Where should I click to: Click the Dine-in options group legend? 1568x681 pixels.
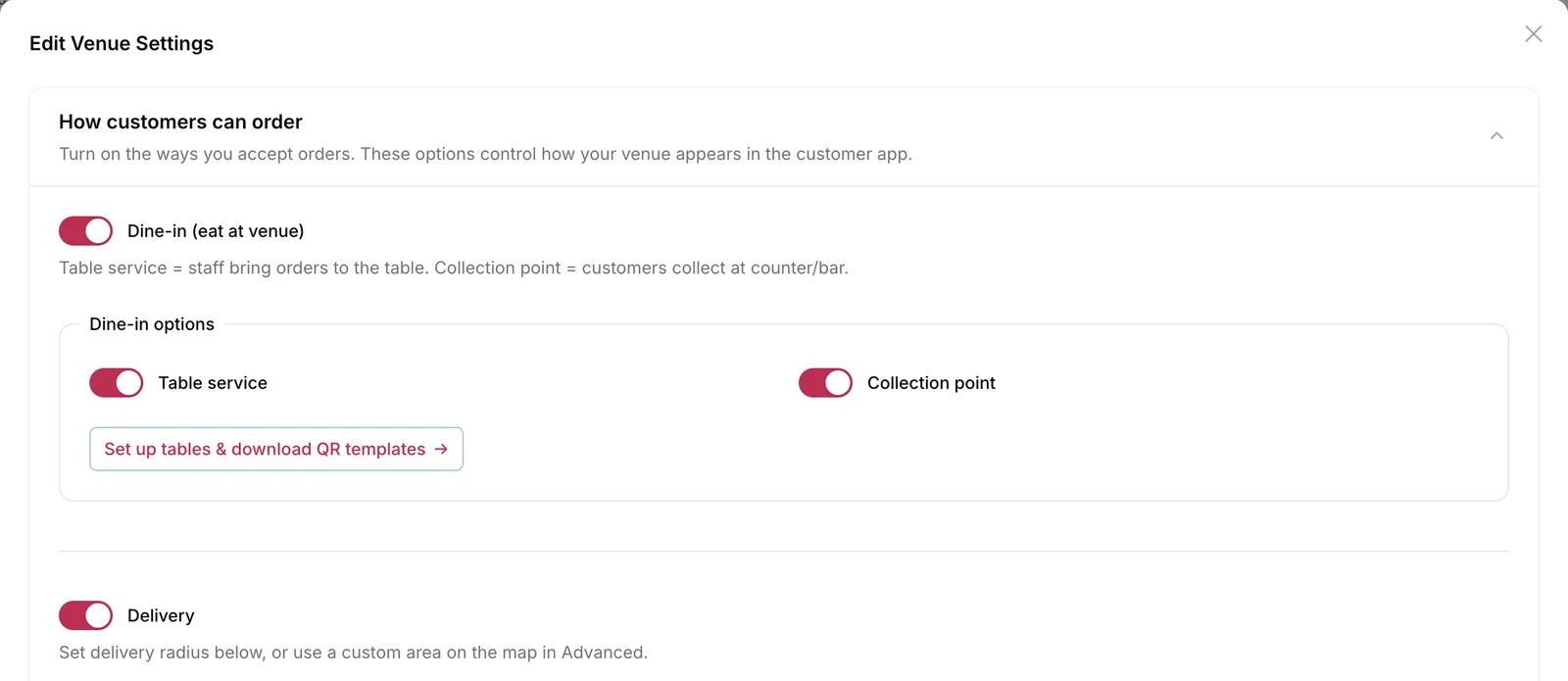pos(152,324)
